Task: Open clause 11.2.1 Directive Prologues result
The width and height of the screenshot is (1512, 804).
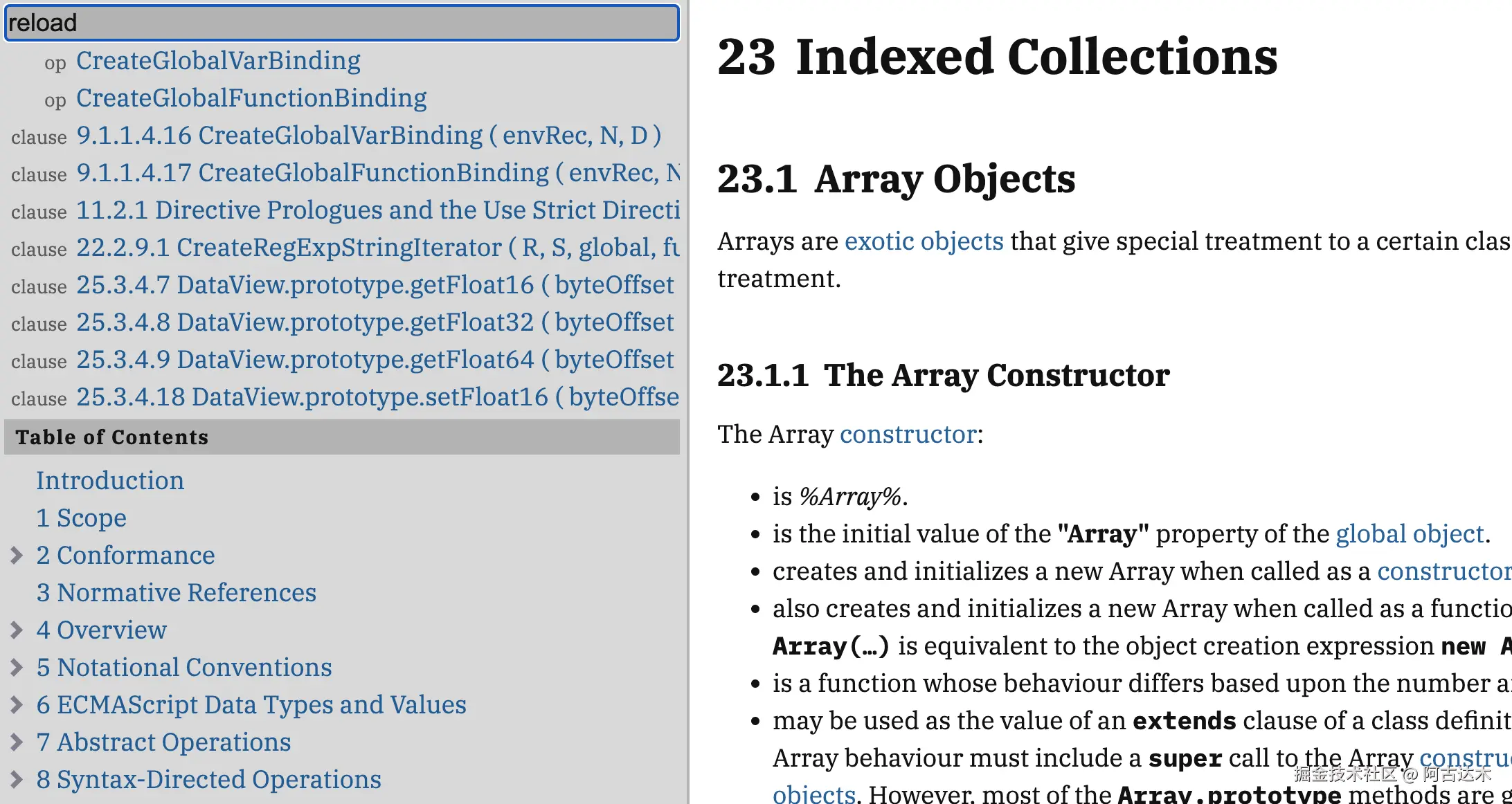Action: click(x=378, y=210)
